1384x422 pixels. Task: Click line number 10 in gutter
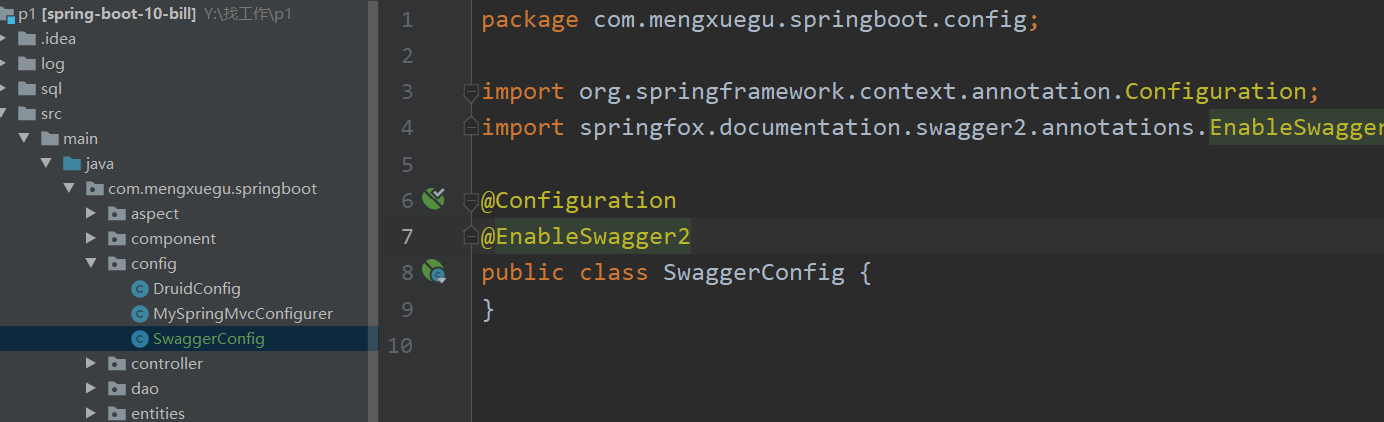tap(400, 346)
